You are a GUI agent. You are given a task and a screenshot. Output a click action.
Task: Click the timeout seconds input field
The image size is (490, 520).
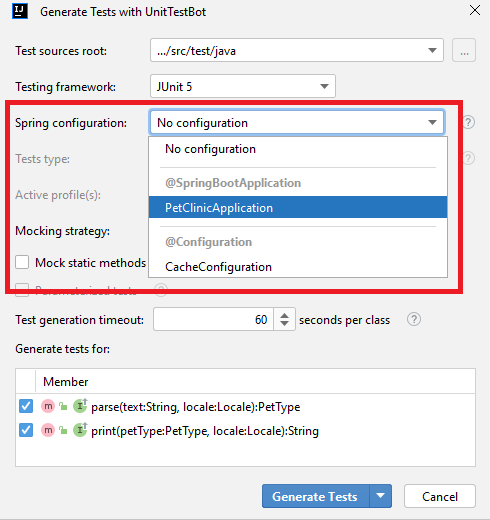tap(213, 319)
